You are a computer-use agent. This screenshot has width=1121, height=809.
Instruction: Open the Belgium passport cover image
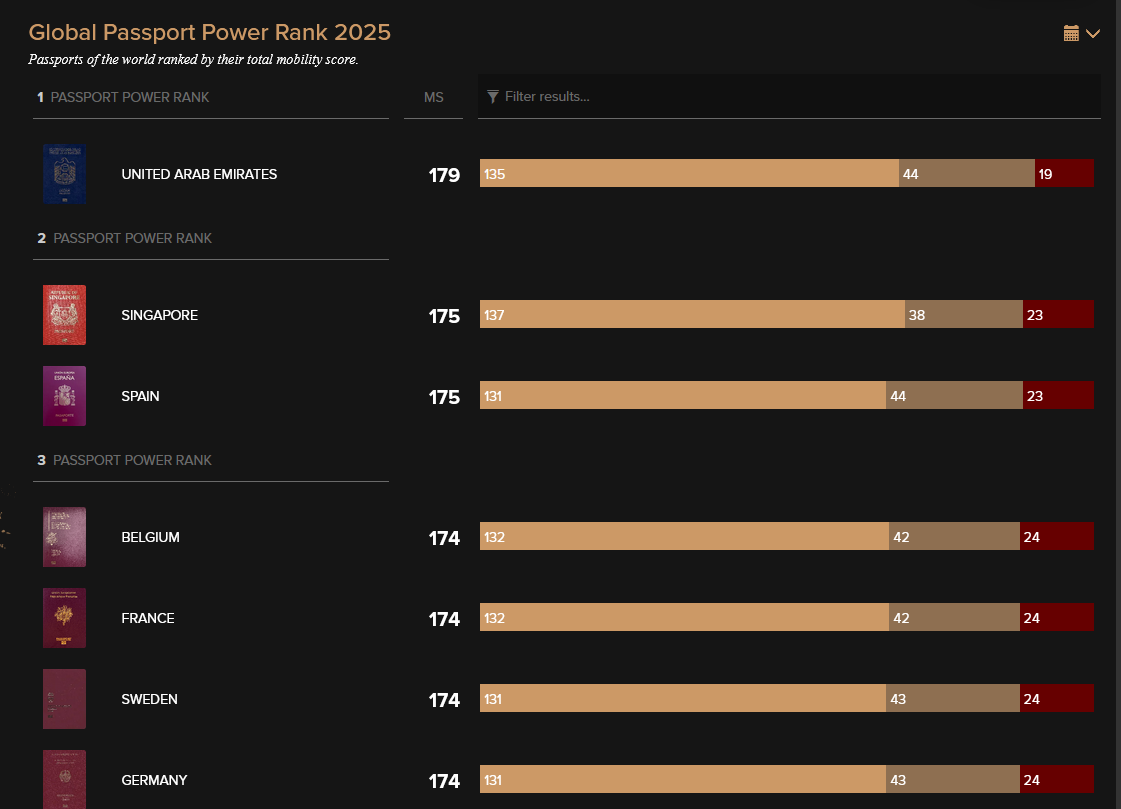click(x=64, y=537)
